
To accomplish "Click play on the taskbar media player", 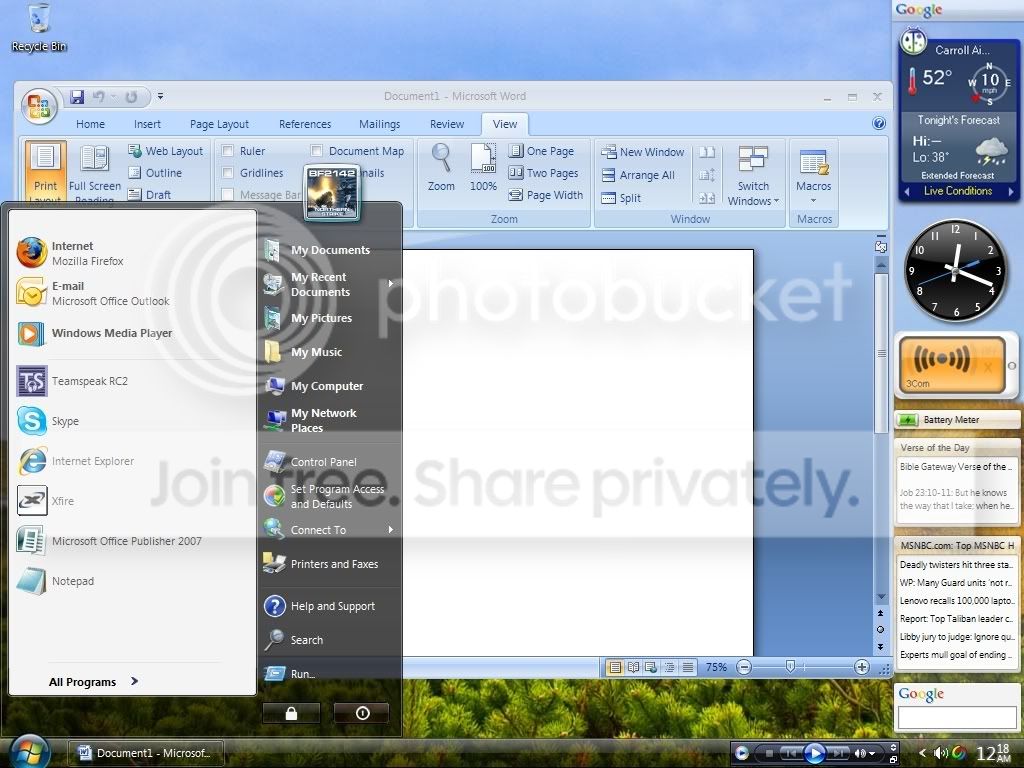I will (x=814, y=753).
